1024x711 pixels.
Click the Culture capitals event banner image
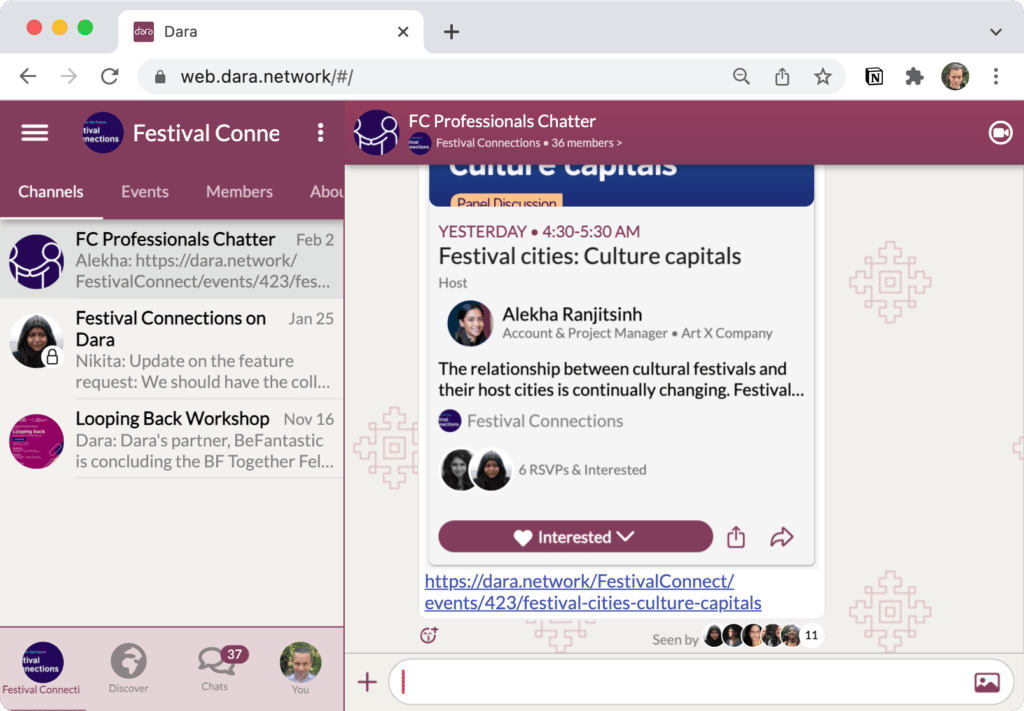click(x=621, y=185)
